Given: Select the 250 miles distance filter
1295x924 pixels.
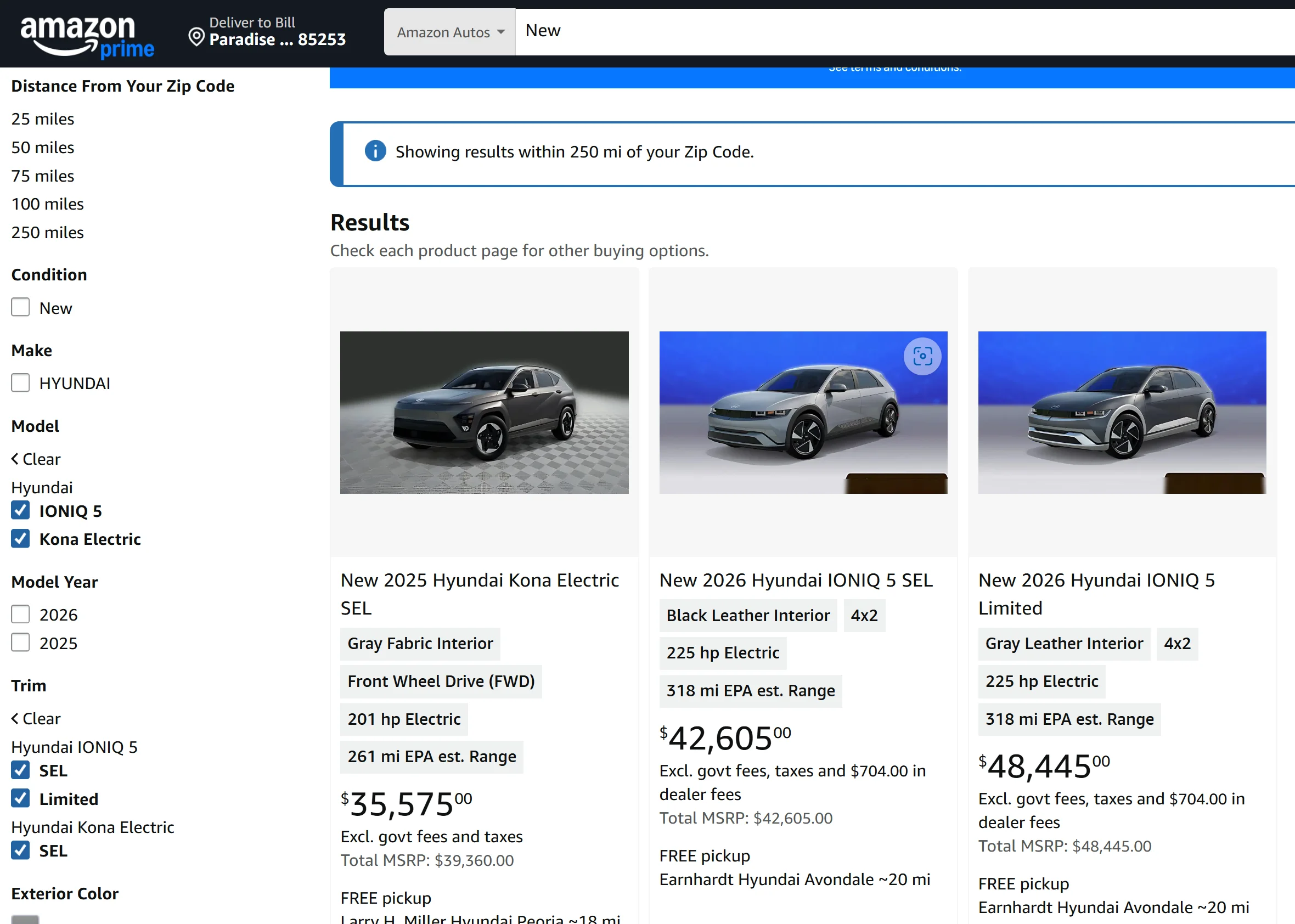Looking at the screenshot, I should 47,232.
